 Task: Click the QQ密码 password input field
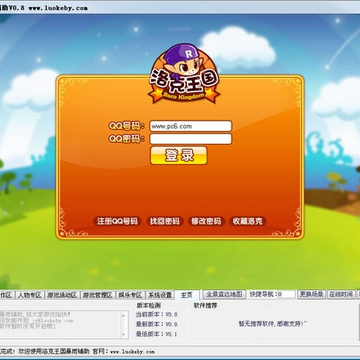click(x=191, y=139)
